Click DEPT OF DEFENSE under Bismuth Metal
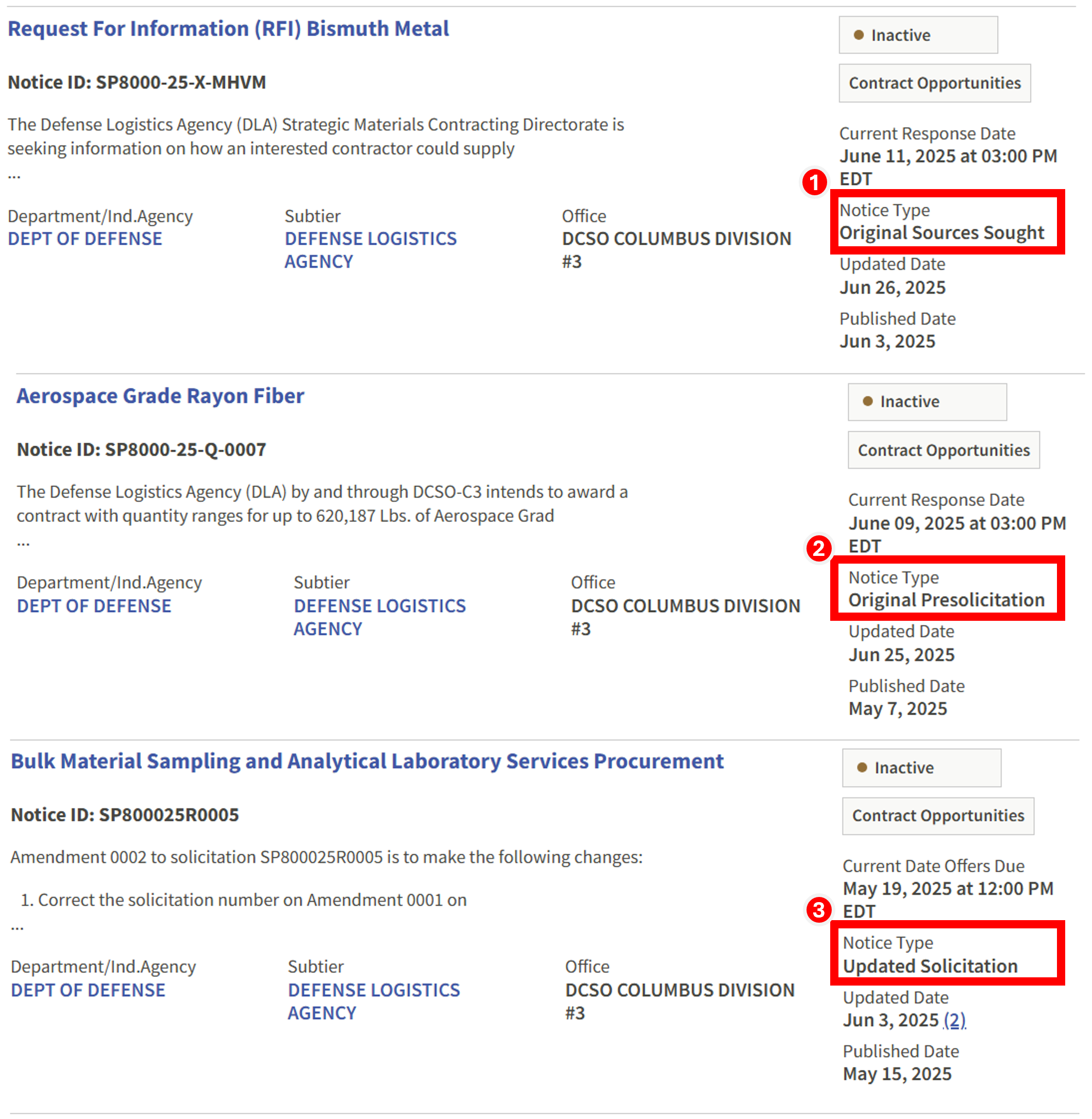This screenshot has height=1119, width=1092. [85, 239]
